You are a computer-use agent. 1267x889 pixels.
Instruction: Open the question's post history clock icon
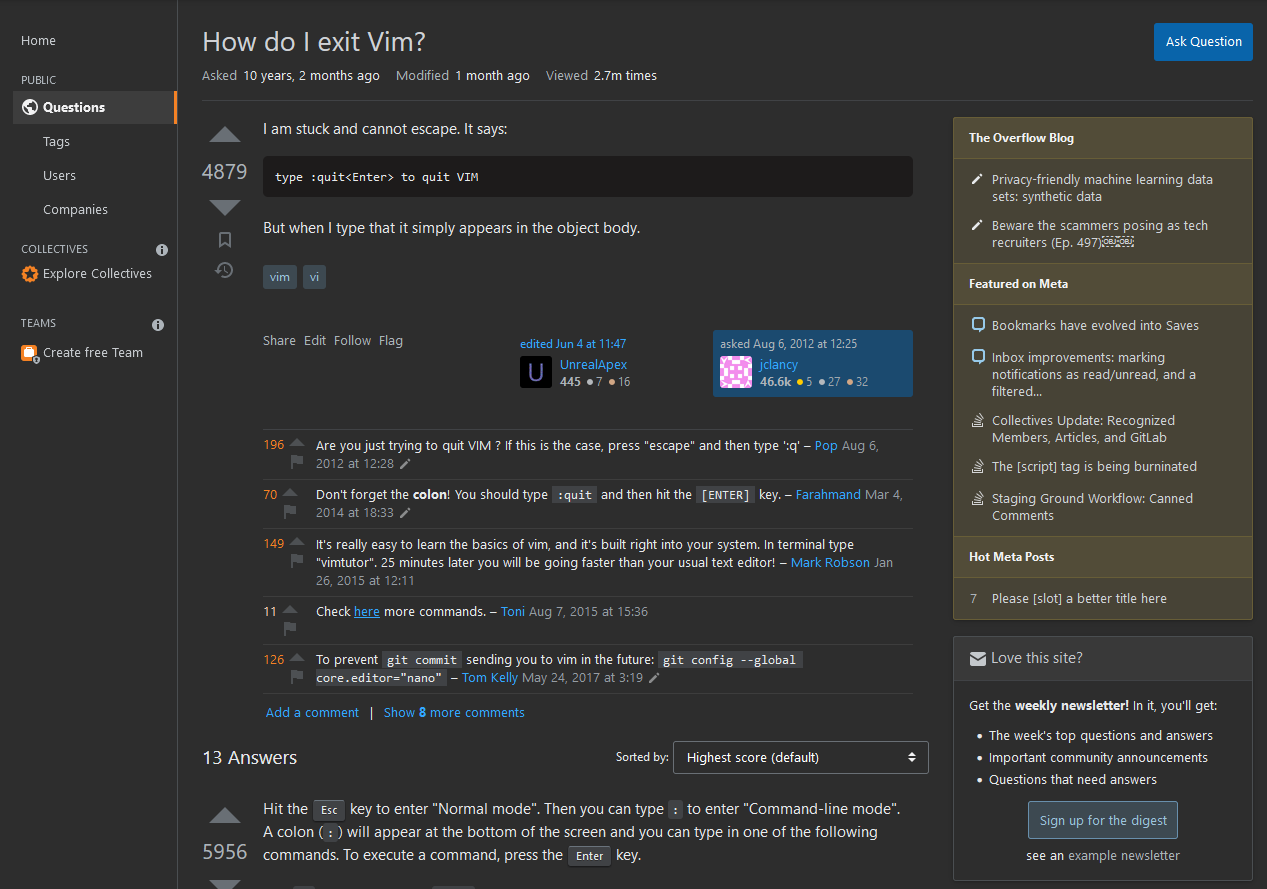[225, 270]
